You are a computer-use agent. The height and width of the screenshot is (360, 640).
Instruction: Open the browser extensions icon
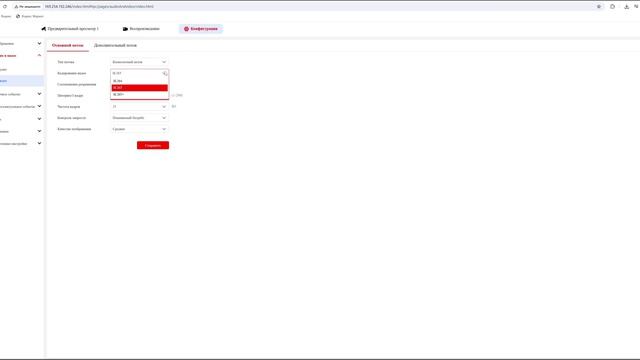click(x=612, y=7)
